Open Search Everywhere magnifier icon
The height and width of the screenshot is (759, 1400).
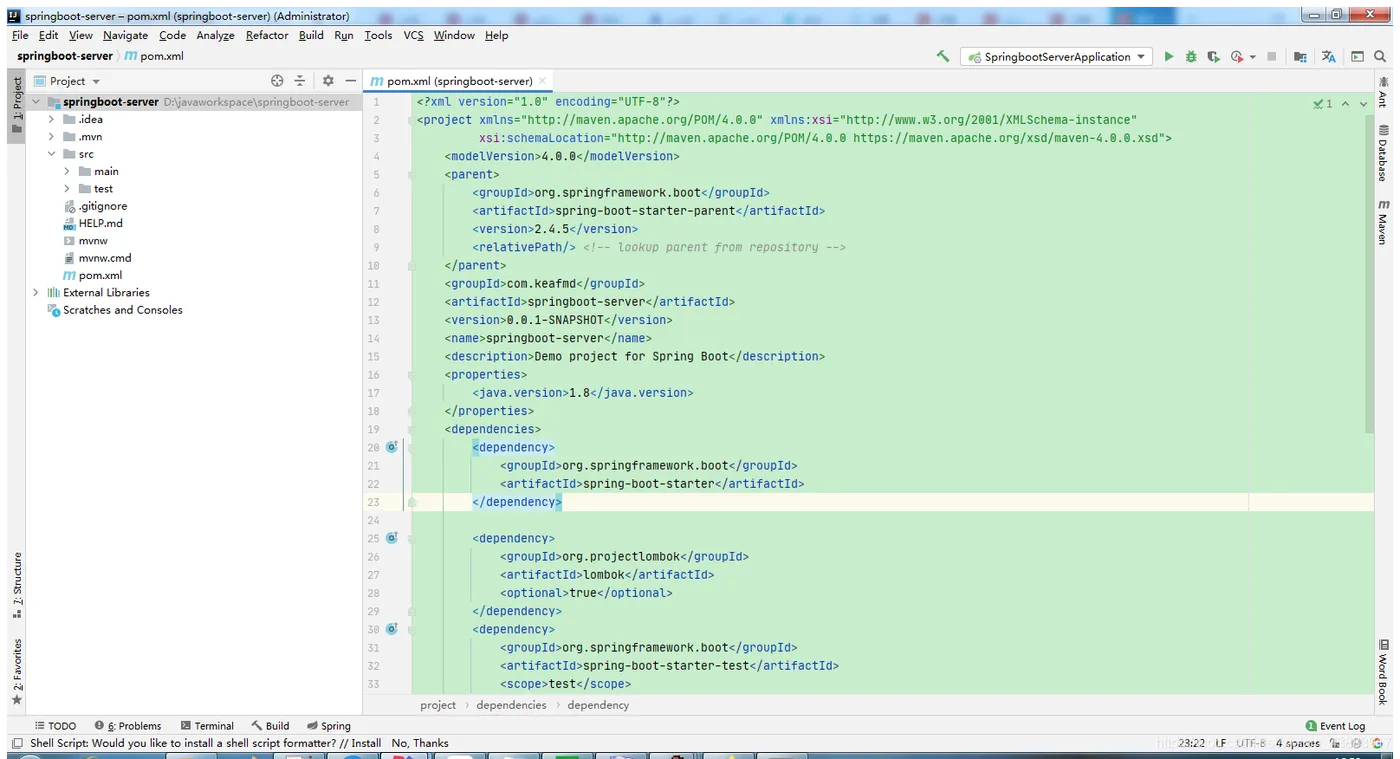coord(1382,57)
